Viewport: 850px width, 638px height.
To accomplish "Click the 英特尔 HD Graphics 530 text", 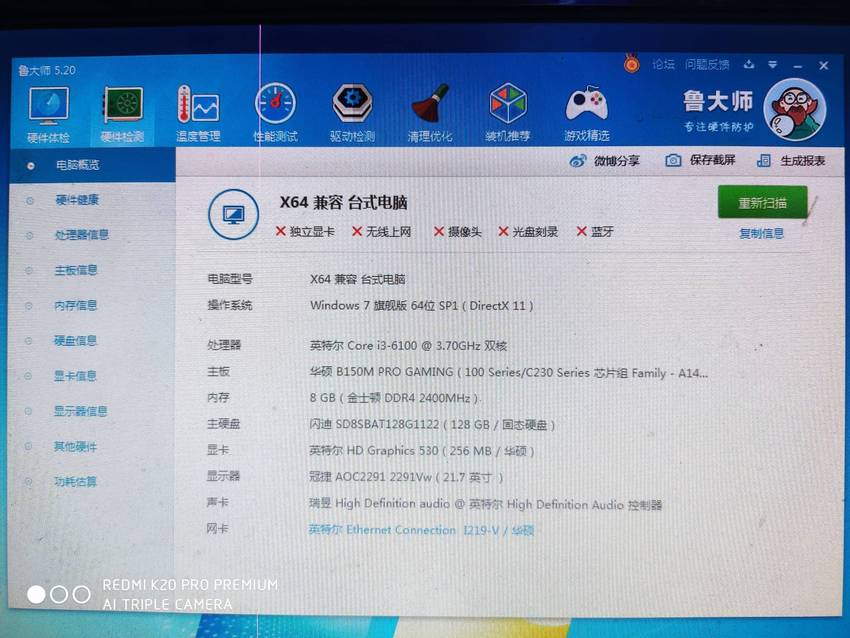I will pos(422,450).
